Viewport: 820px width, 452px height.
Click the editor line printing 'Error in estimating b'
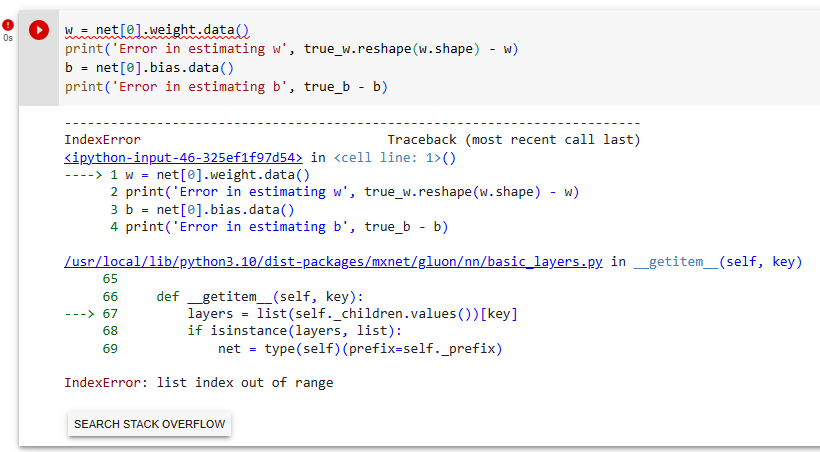[x=226, y=86]
